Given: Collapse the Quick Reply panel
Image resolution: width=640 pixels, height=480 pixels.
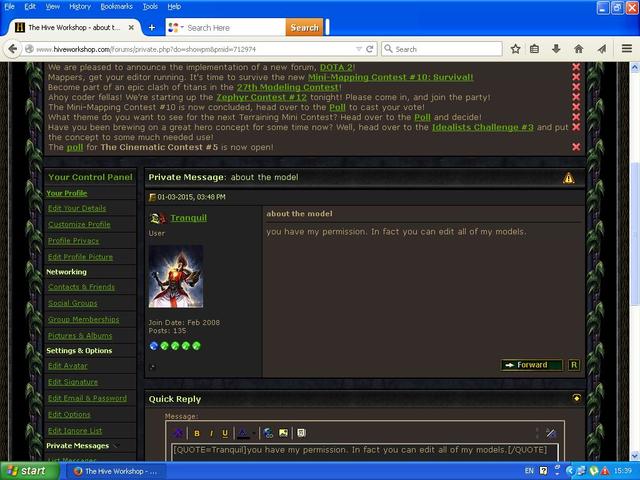Looking at the screenshot, I should coord(576,398).
